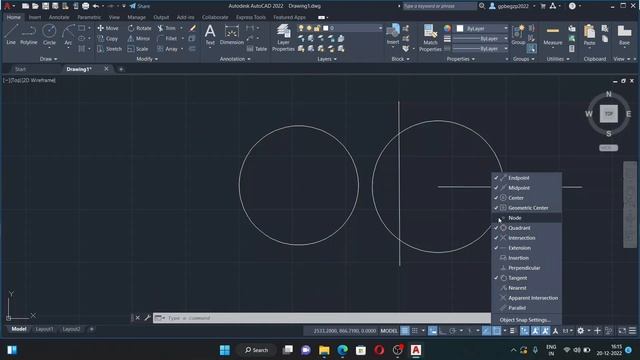Click the Stretch tool

(x=109, y=49)
